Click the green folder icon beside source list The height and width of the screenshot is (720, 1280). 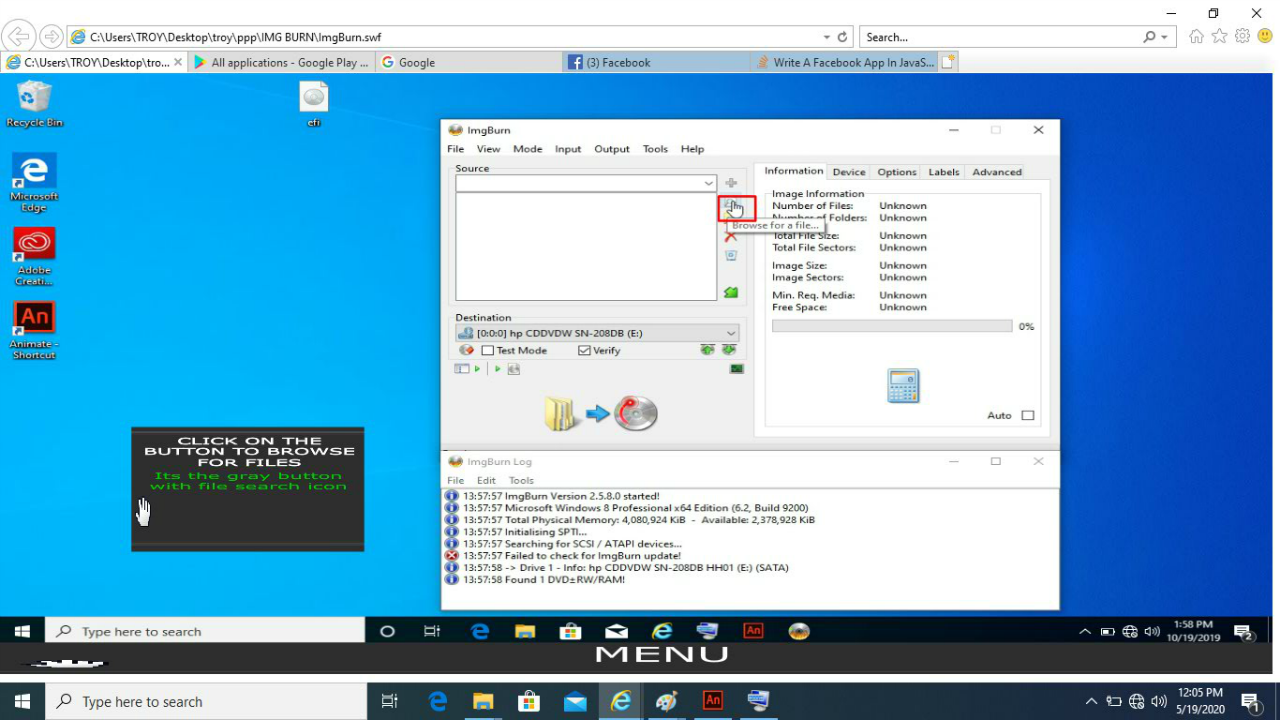coord(731,292)
